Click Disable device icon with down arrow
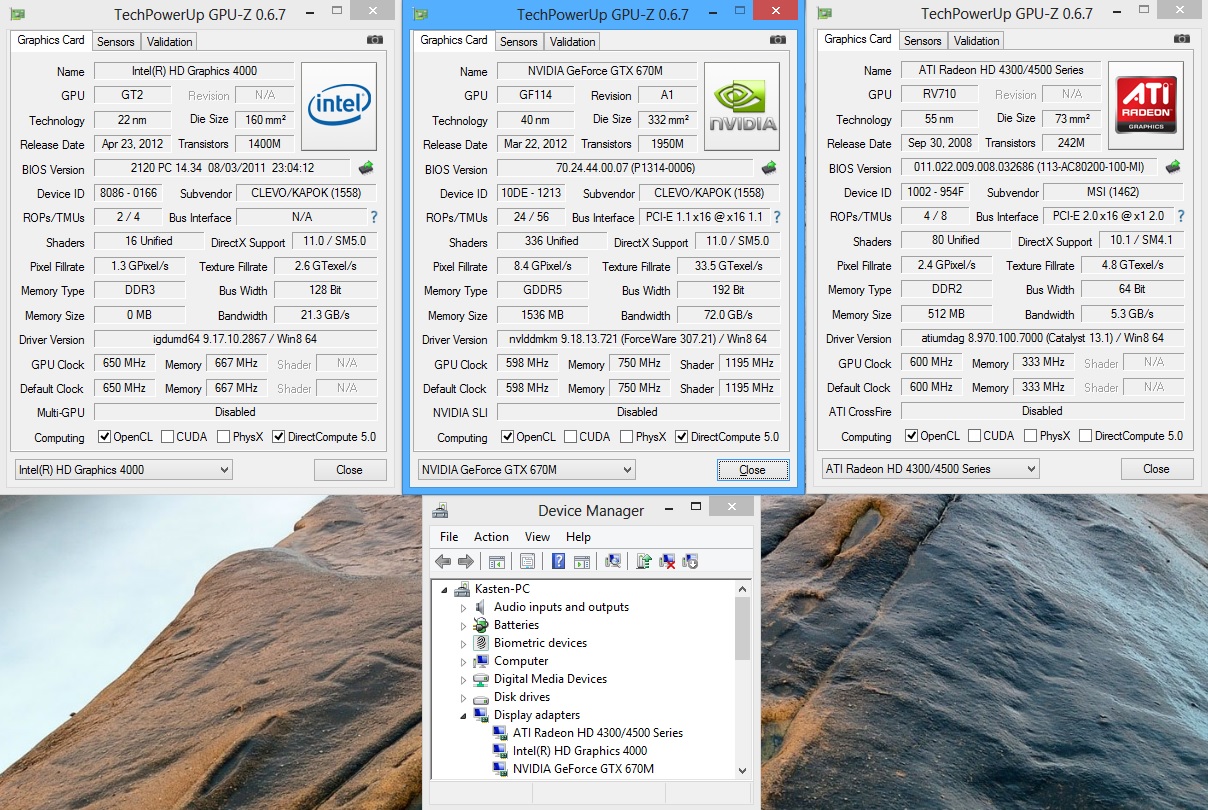Viewport: 1208px width, 810px height. click(690, 562)
